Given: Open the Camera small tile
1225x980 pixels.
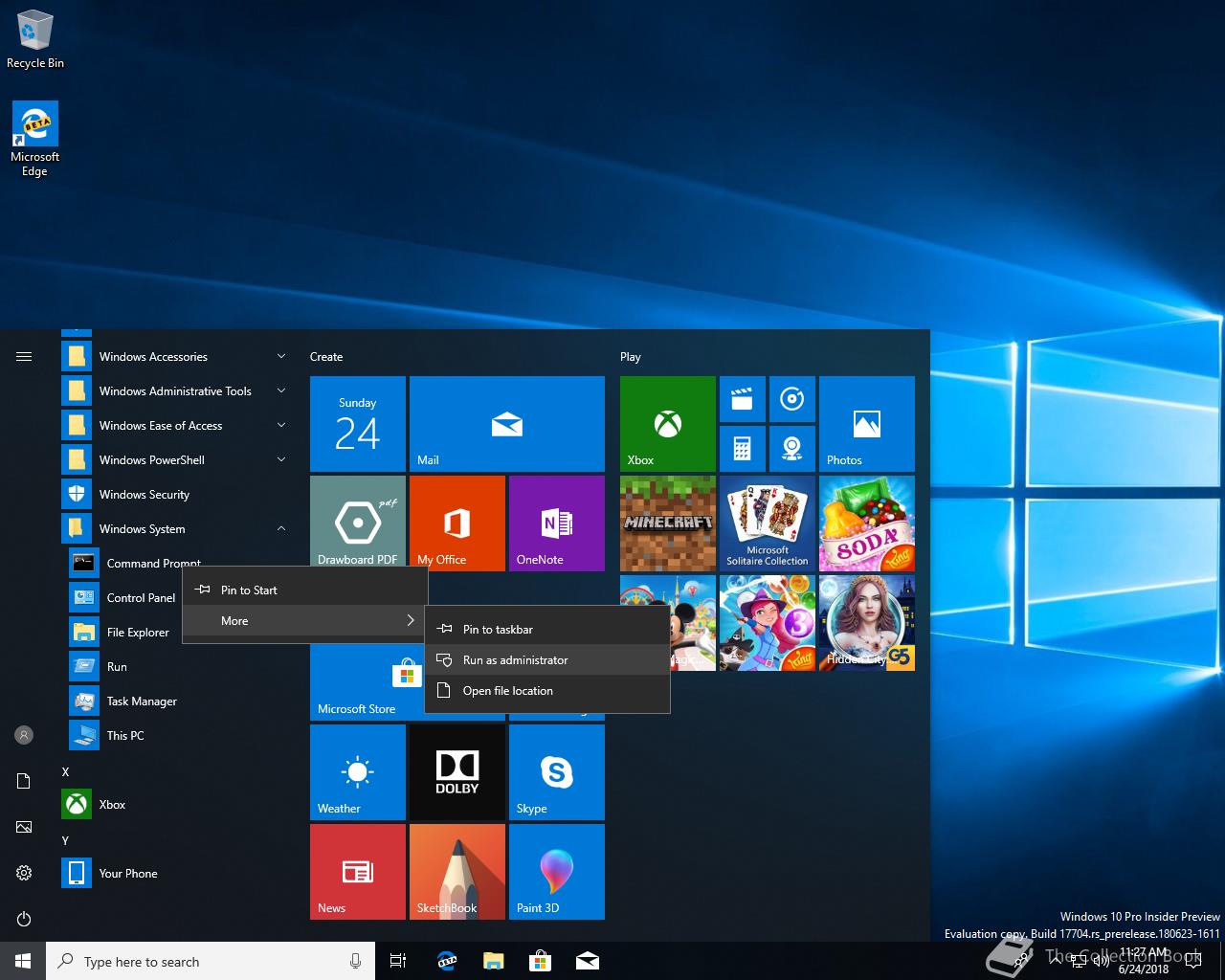Looking at the screenshot, I should tap(791, 448).
